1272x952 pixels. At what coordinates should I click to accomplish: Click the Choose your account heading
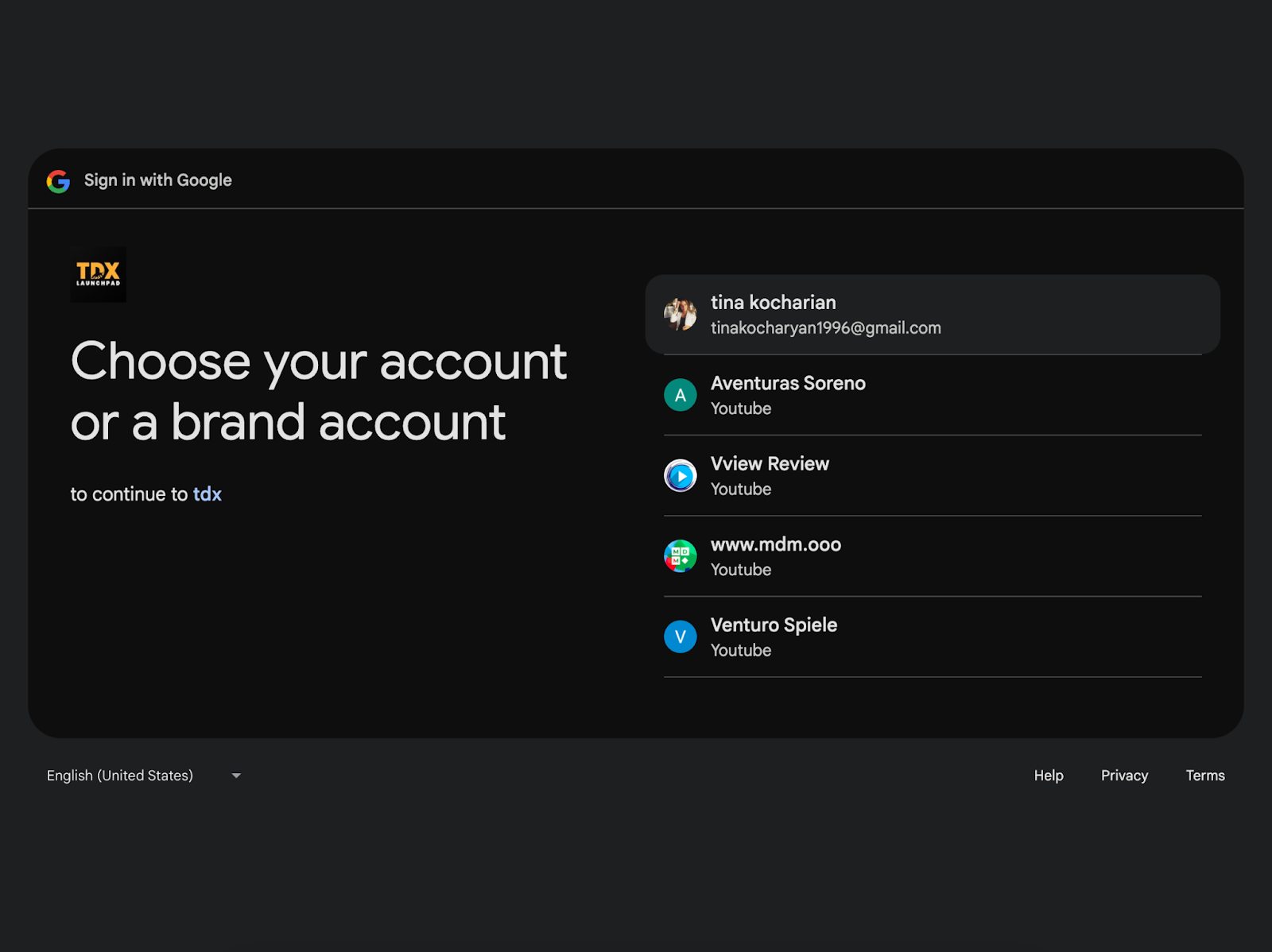tap(319, 391)
